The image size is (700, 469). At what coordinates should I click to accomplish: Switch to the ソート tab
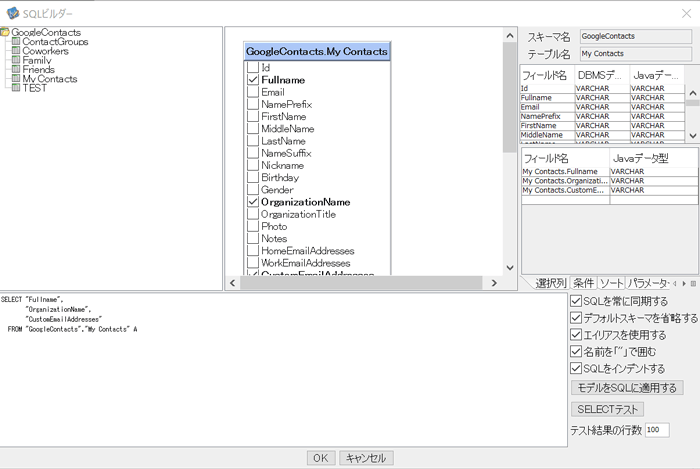pos(611,283)
